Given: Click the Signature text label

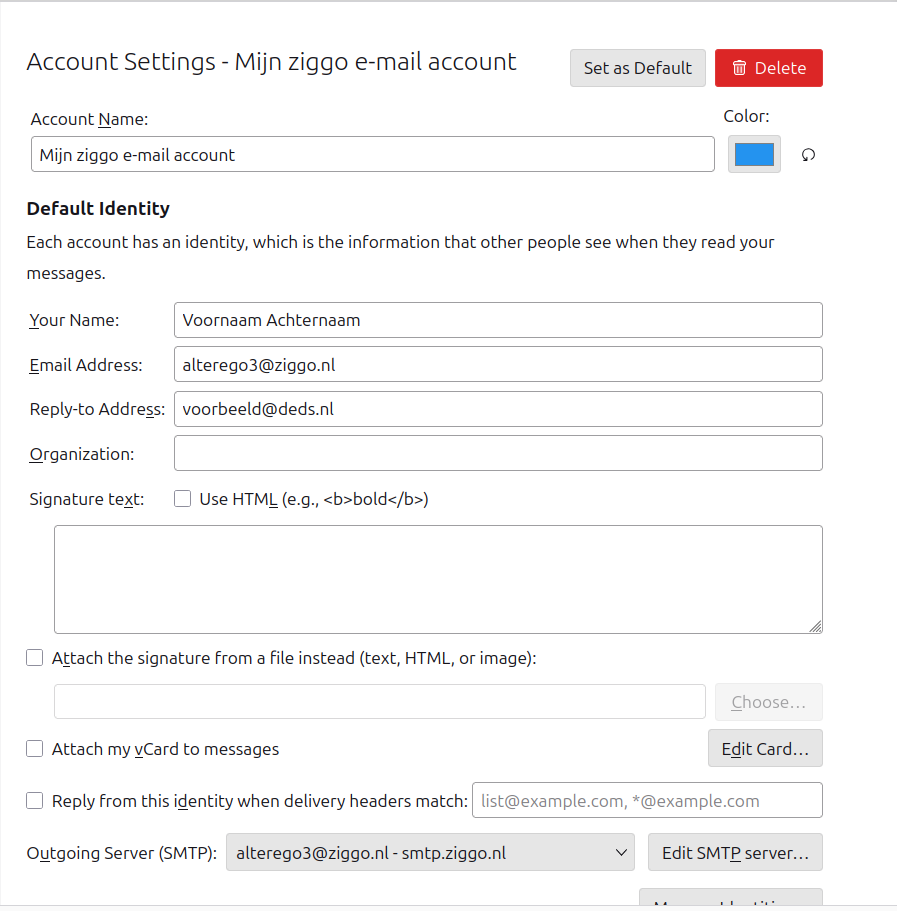Looking at the screenshot, I should tap(87, 499).
